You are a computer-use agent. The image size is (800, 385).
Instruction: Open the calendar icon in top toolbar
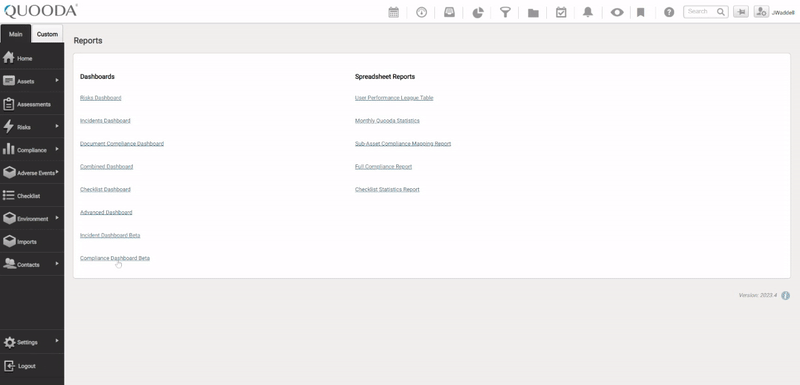pos(393,12)
